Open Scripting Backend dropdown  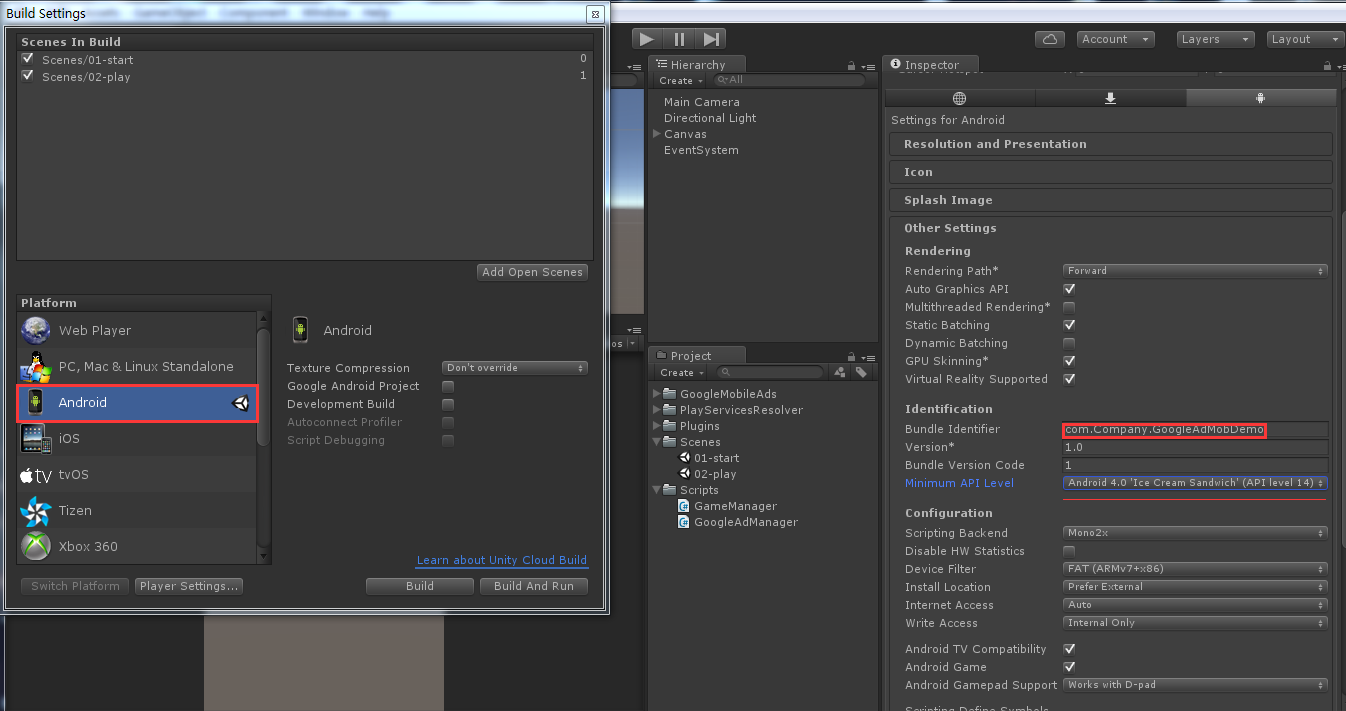click(1195, 533)
